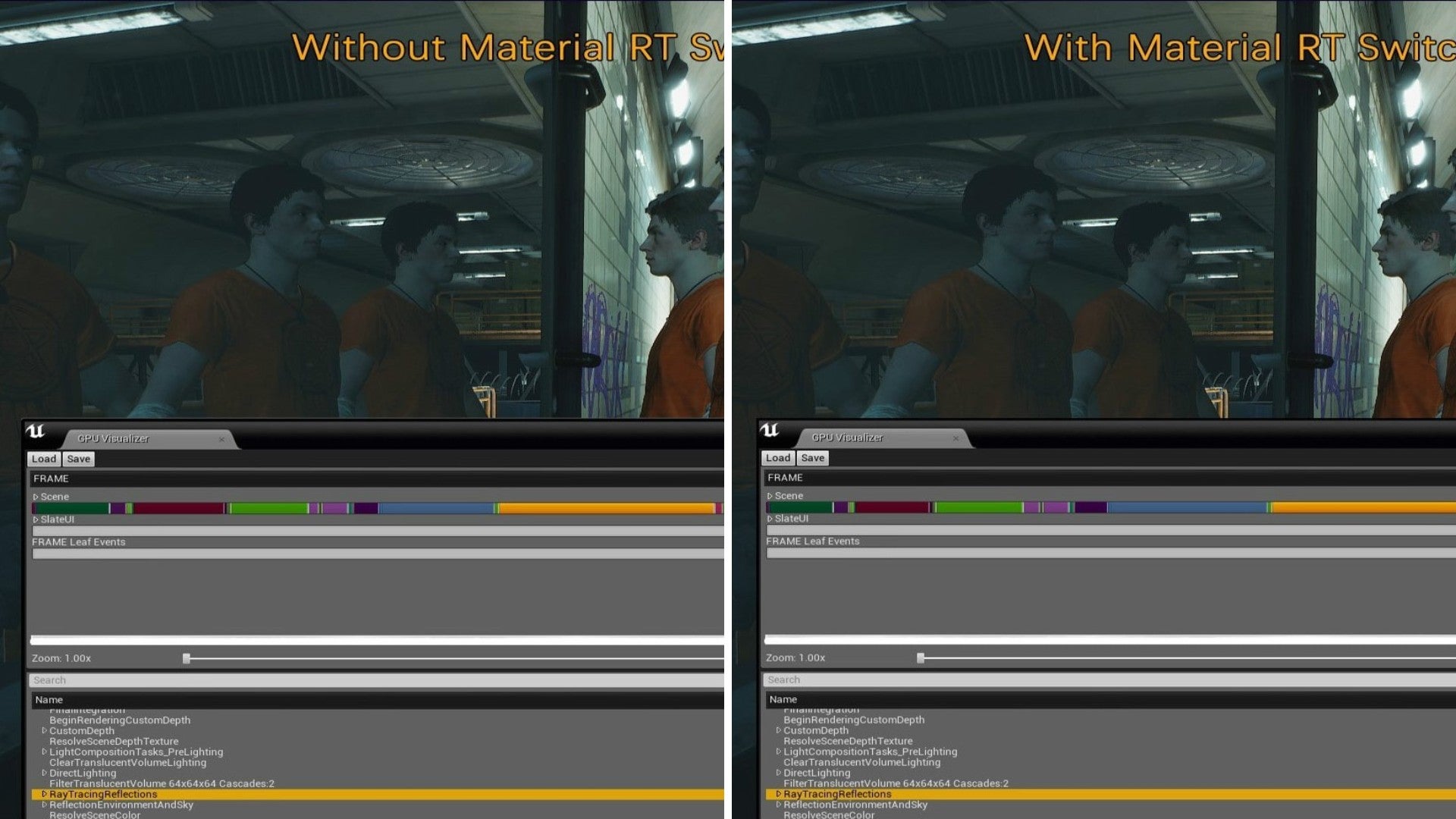The height and width of the screenshot is (819, 1456).
Task: Expand RayTracingReflections in left event list
Action: coord(44,795)
